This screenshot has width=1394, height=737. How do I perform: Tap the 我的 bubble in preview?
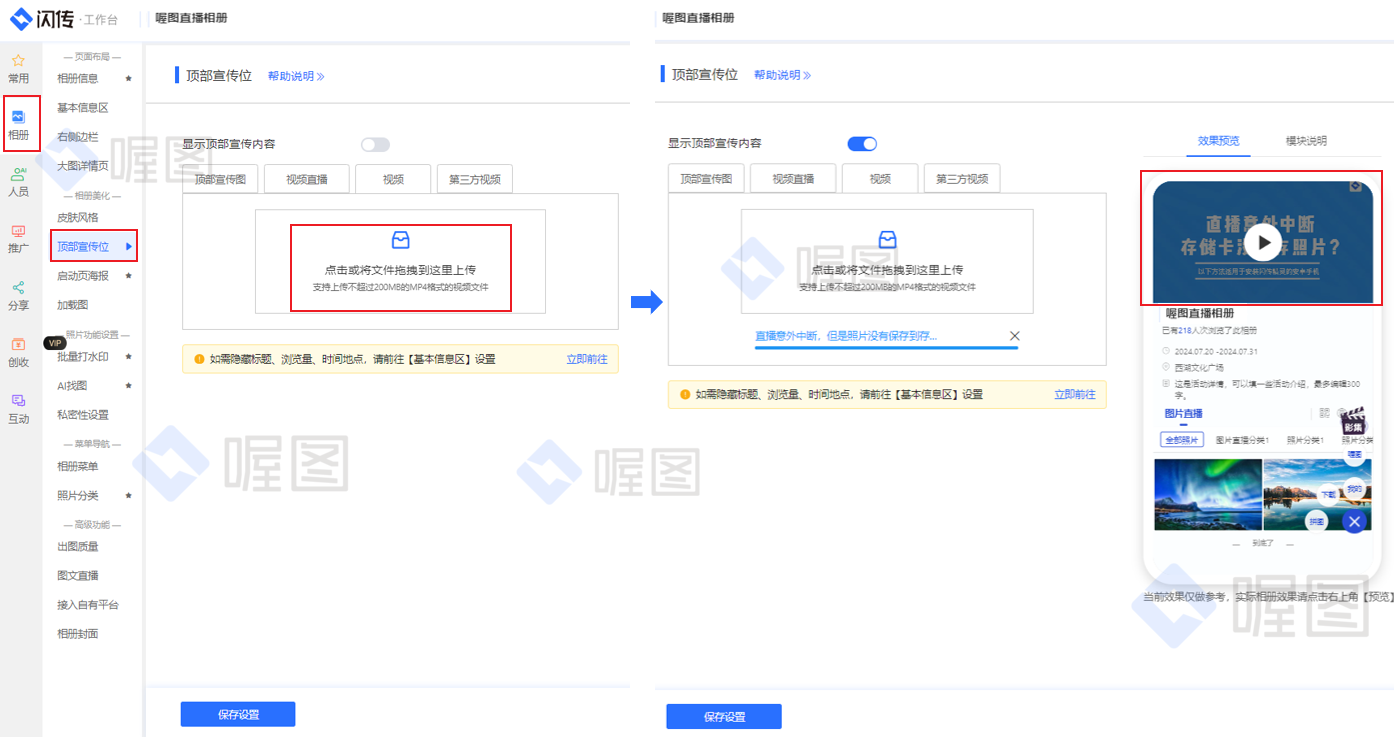coord(1354,489)
